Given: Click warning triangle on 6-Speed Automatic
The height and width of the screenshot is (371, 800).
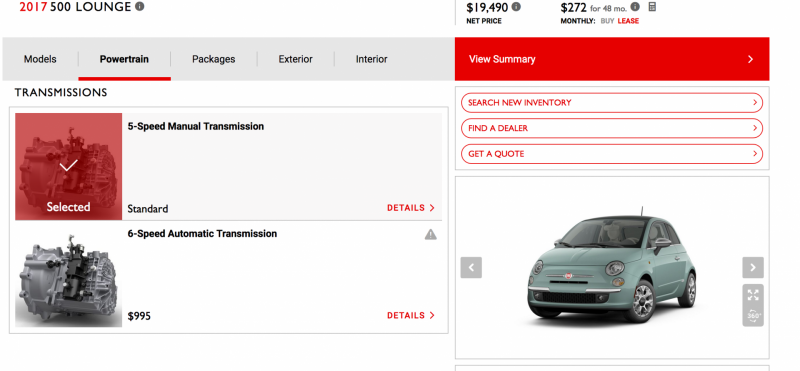Looking at the screenshot, I should pyautogui.click(x=431, y=235).
